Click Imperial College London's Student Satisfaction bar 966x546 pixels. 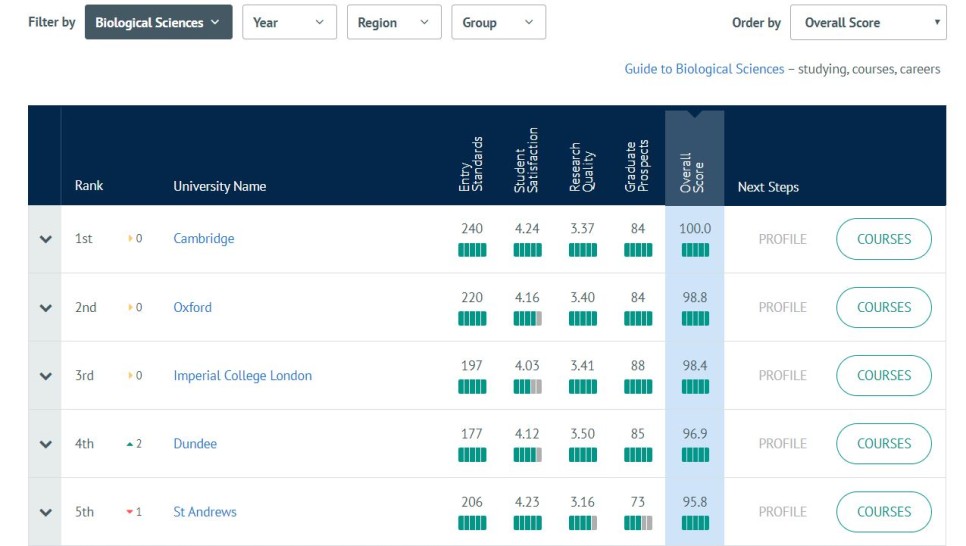tap(527, 386)
